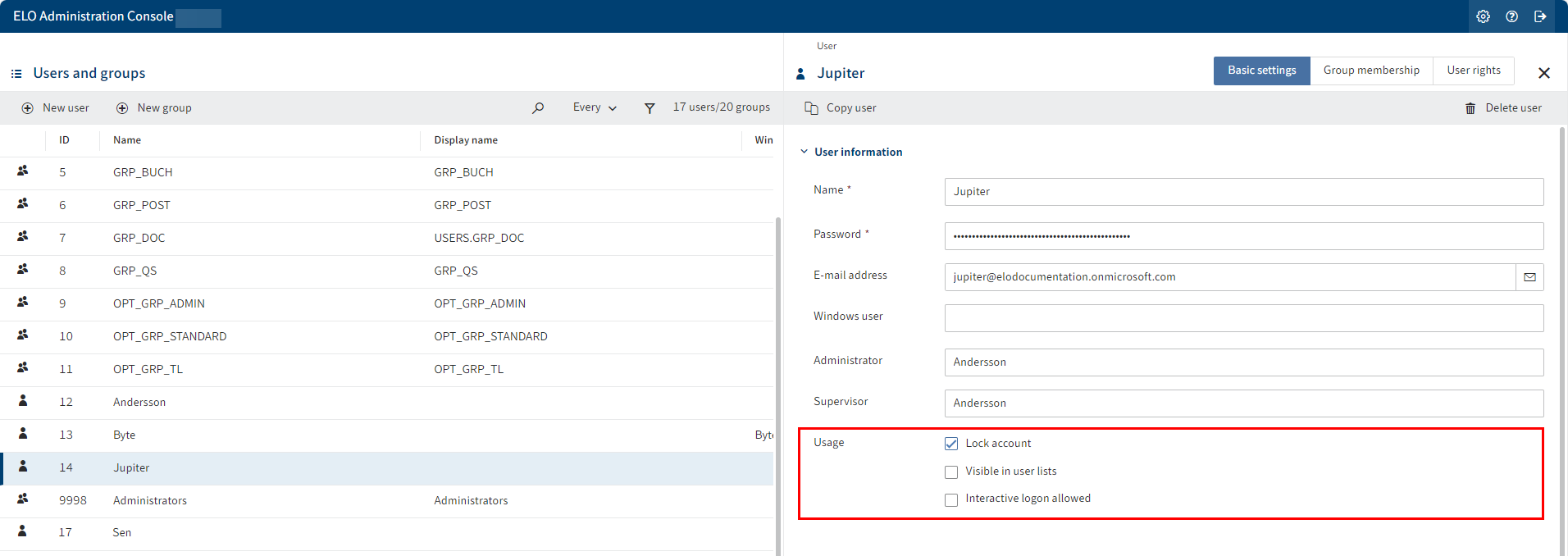This screenshot has height=556, width=1568.
Task: Click the filter funnel icon
Action: pos(650,107)
